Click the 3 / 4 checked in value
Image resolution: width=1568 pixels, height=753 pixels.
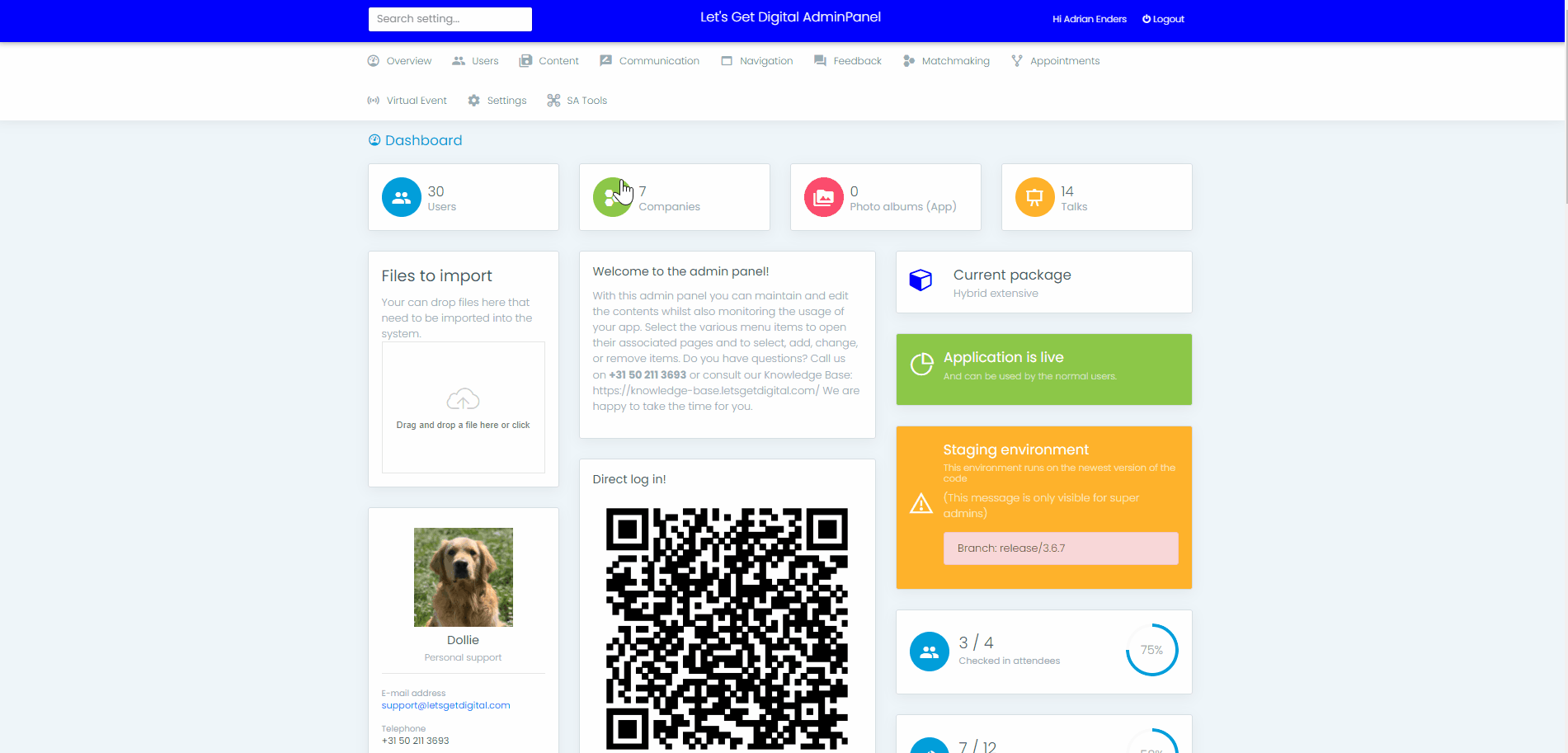[976, 642]
